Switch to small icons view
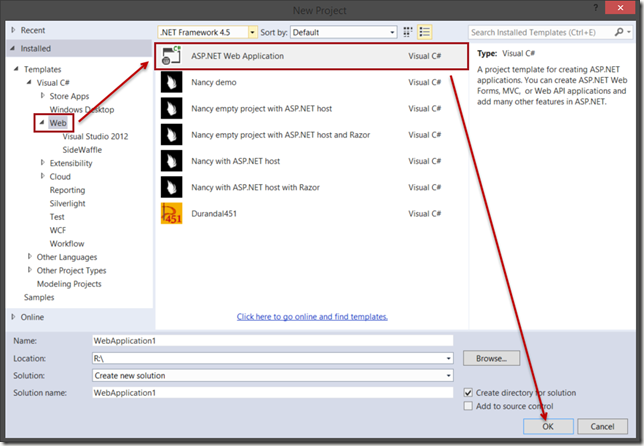The height and width of the screenshot is (446, 644). [x=408, y=32]
